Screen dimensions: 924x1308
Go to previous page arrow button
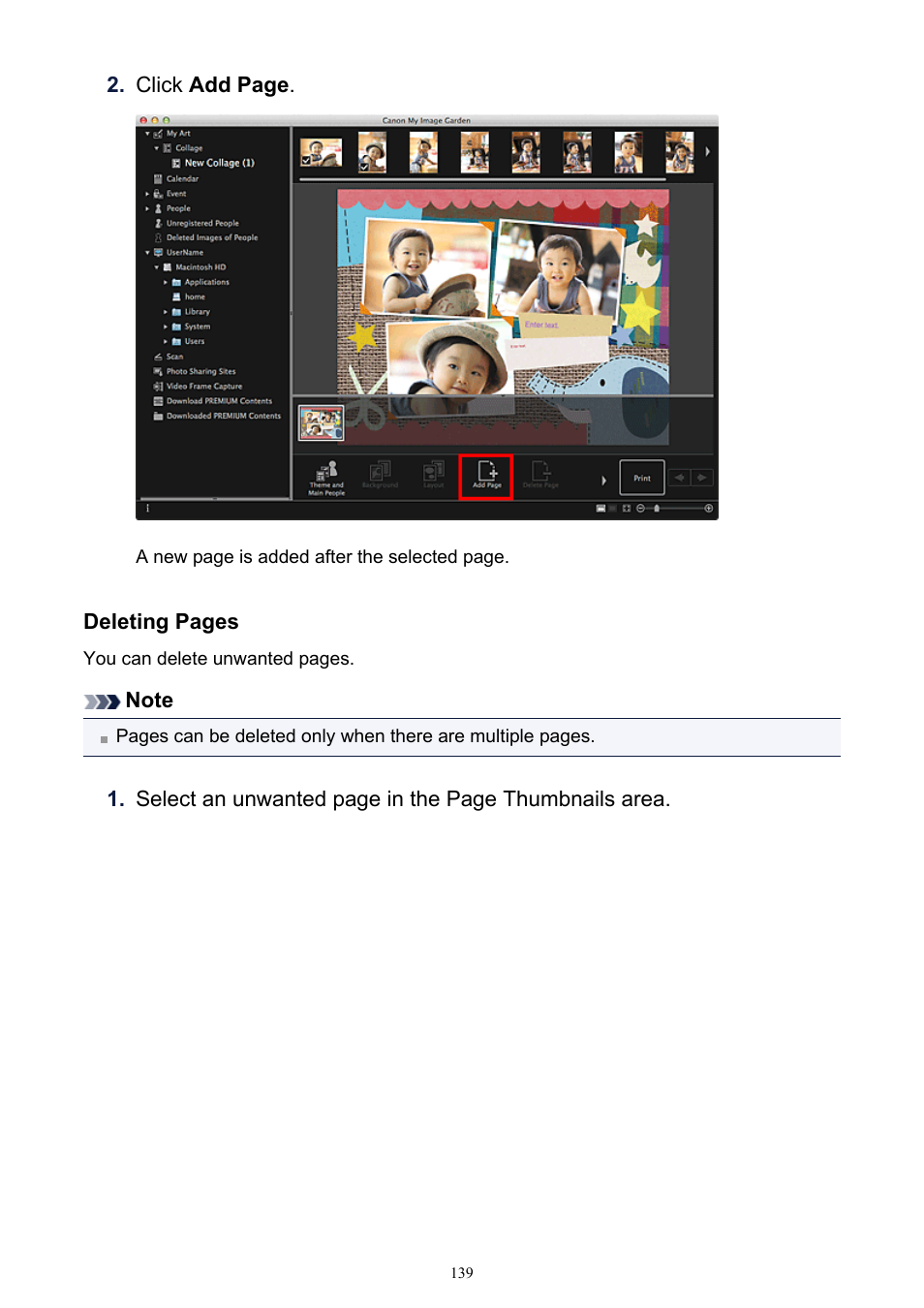(x=679, y=478)
